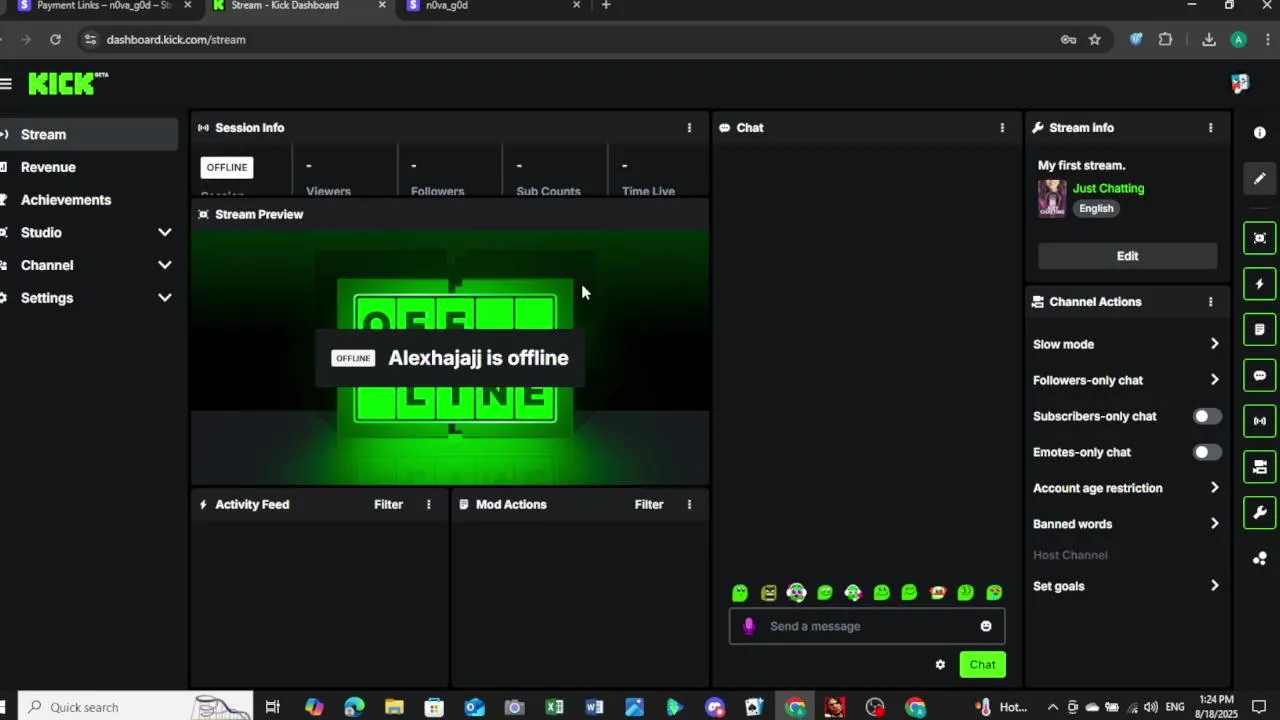This screenshot has width=1280, height=720.
Task: Select Stream in the sidebar
Action: [x=89, y=134]
